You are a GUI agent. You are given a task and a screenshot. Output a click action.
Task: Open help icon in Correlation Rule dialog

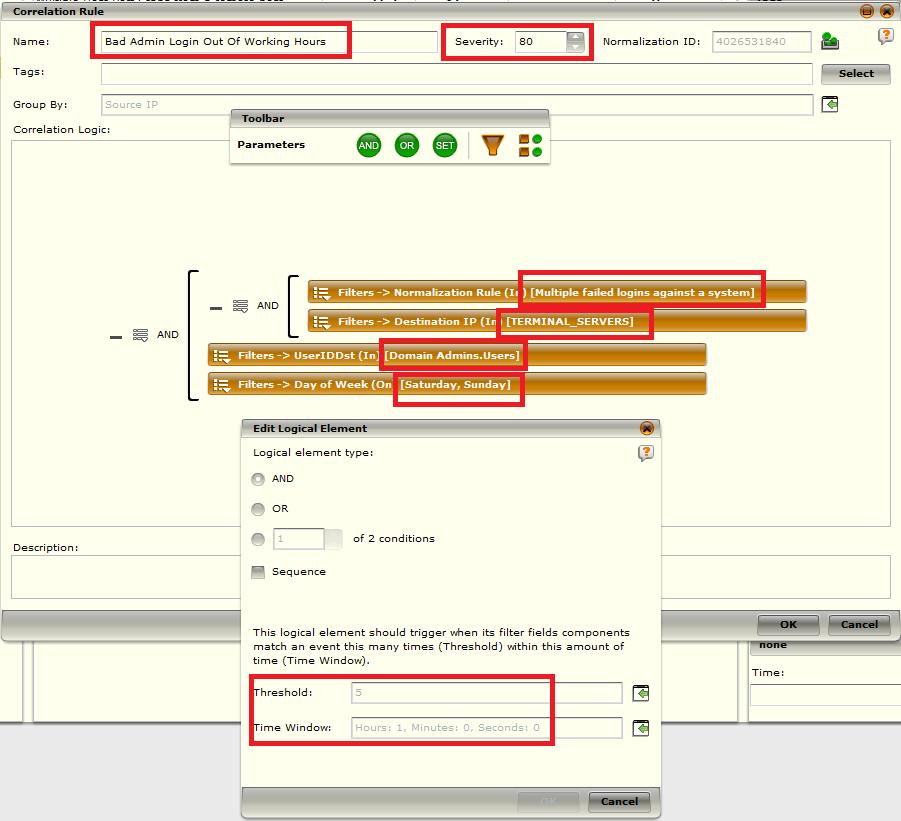pyautogui.click(x=885, y=36)
